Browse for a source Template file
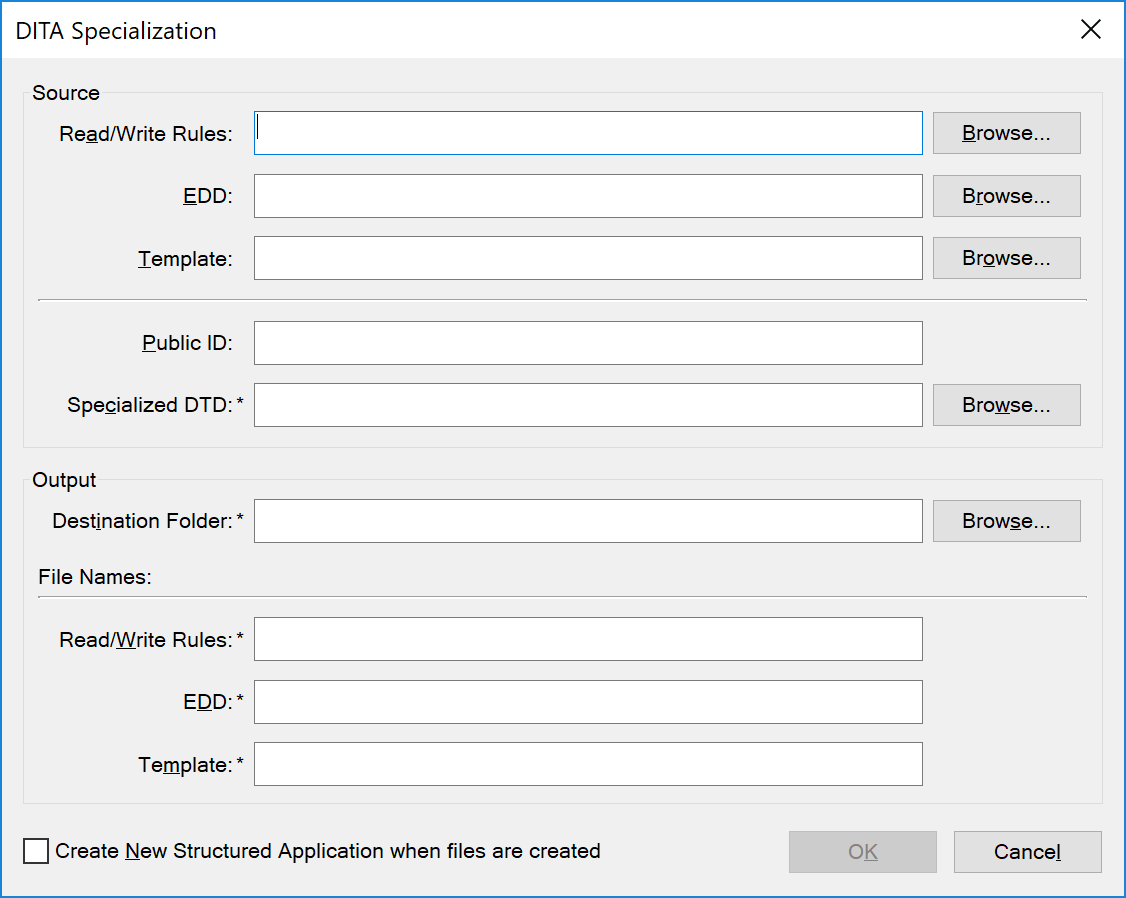 (1006, 257)
